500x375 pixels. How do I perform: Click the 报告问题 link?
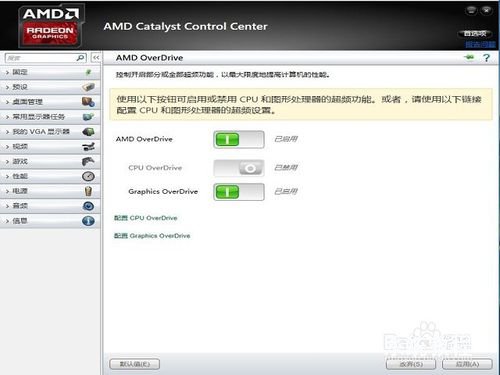coord(480,44)
